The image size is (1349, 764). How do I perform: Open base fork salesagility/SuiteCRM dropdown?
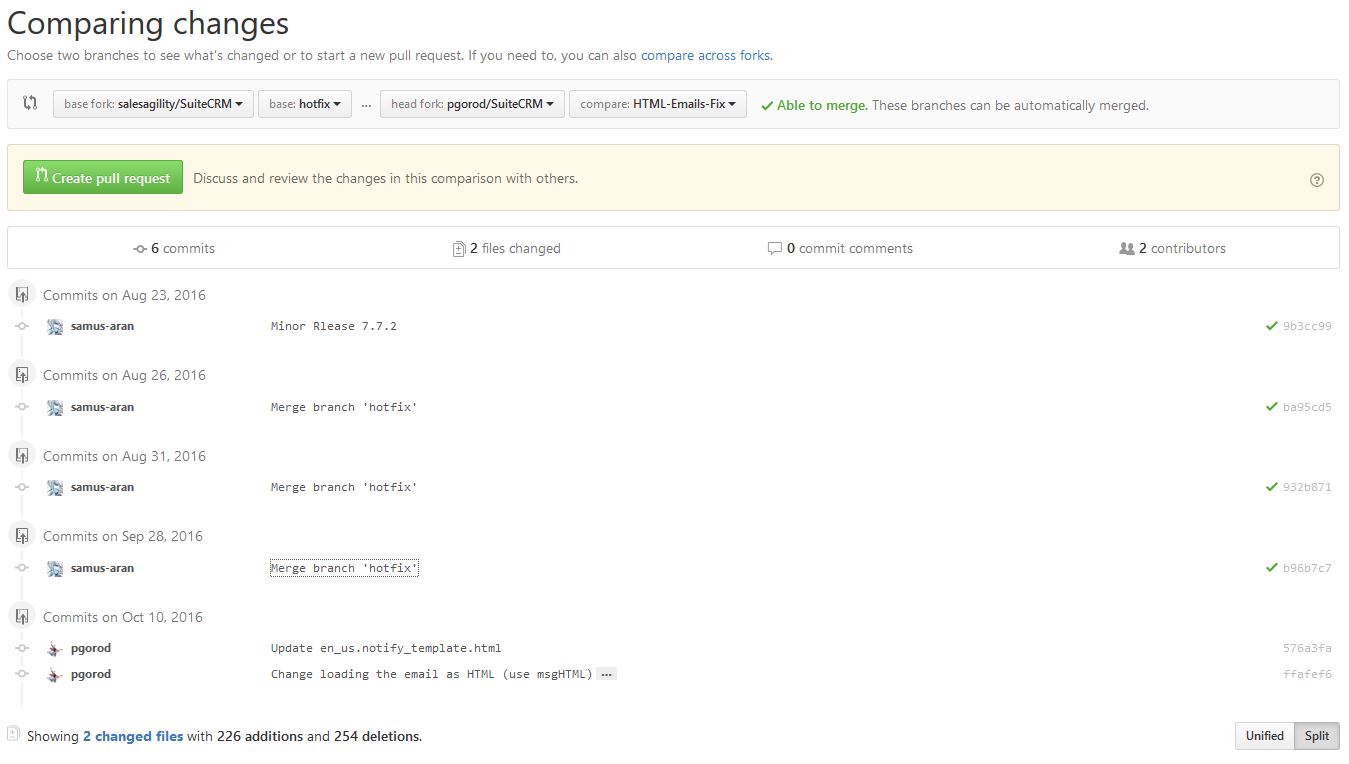tap(153, 104)
